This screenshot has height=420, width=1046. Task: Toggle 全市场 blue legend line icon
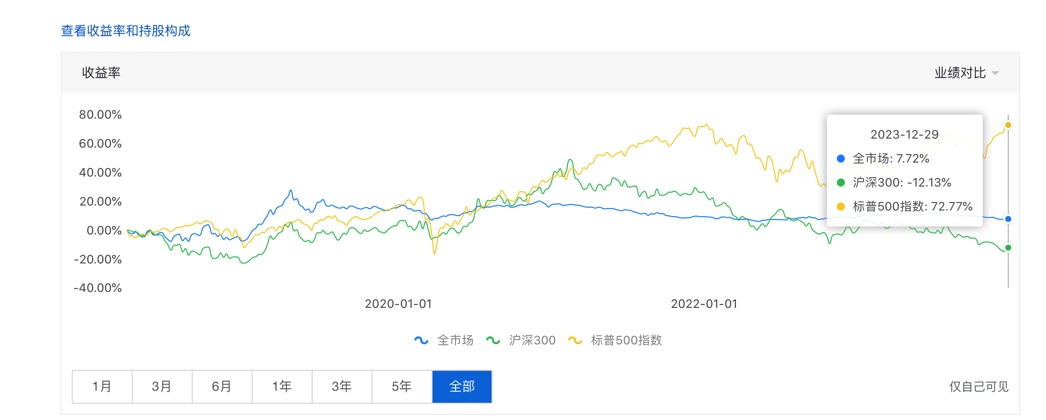pos(422,340)
